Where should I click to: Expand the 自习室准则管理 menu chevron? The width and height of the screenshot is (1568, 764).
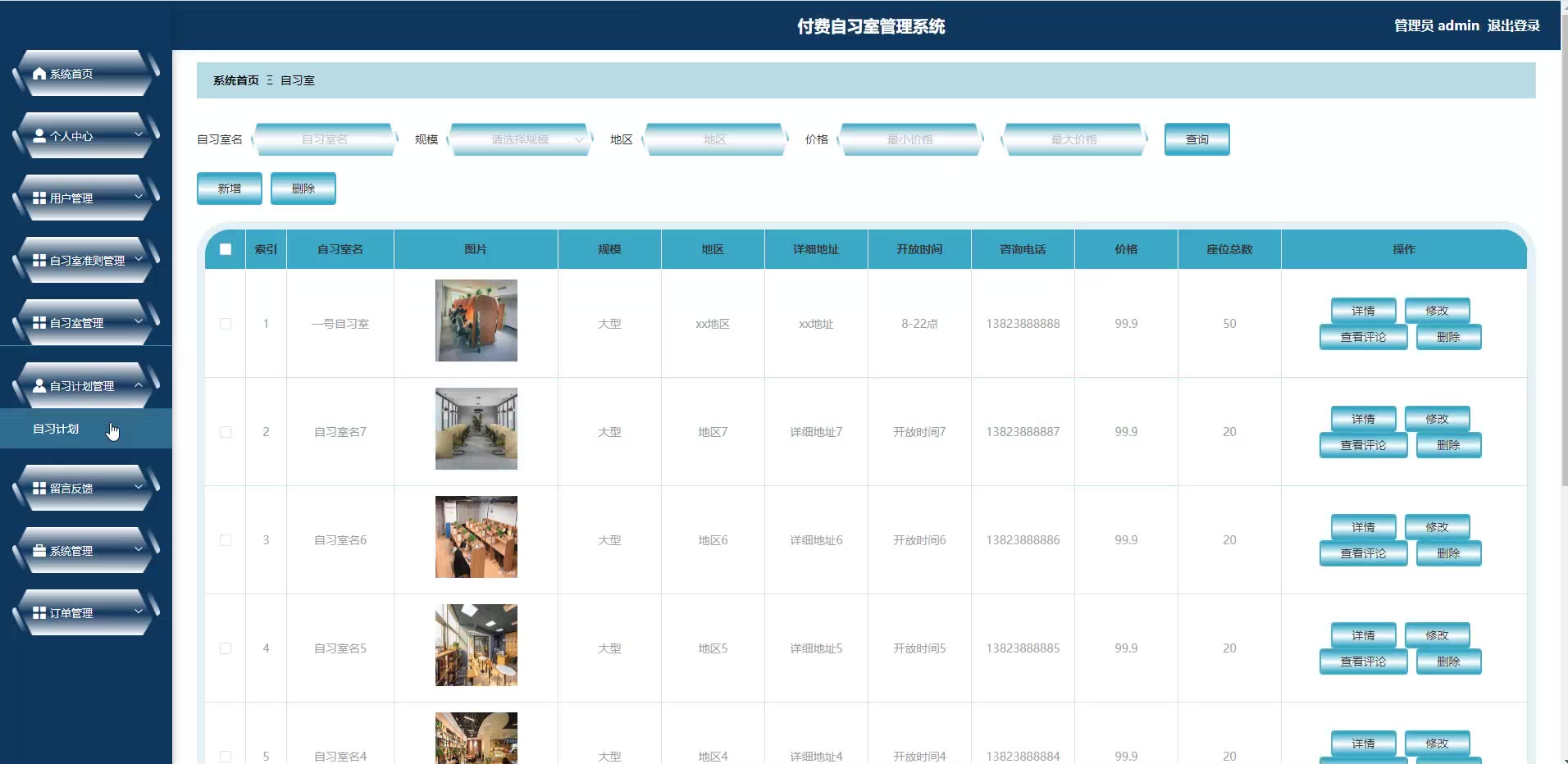tap(139, 259)
